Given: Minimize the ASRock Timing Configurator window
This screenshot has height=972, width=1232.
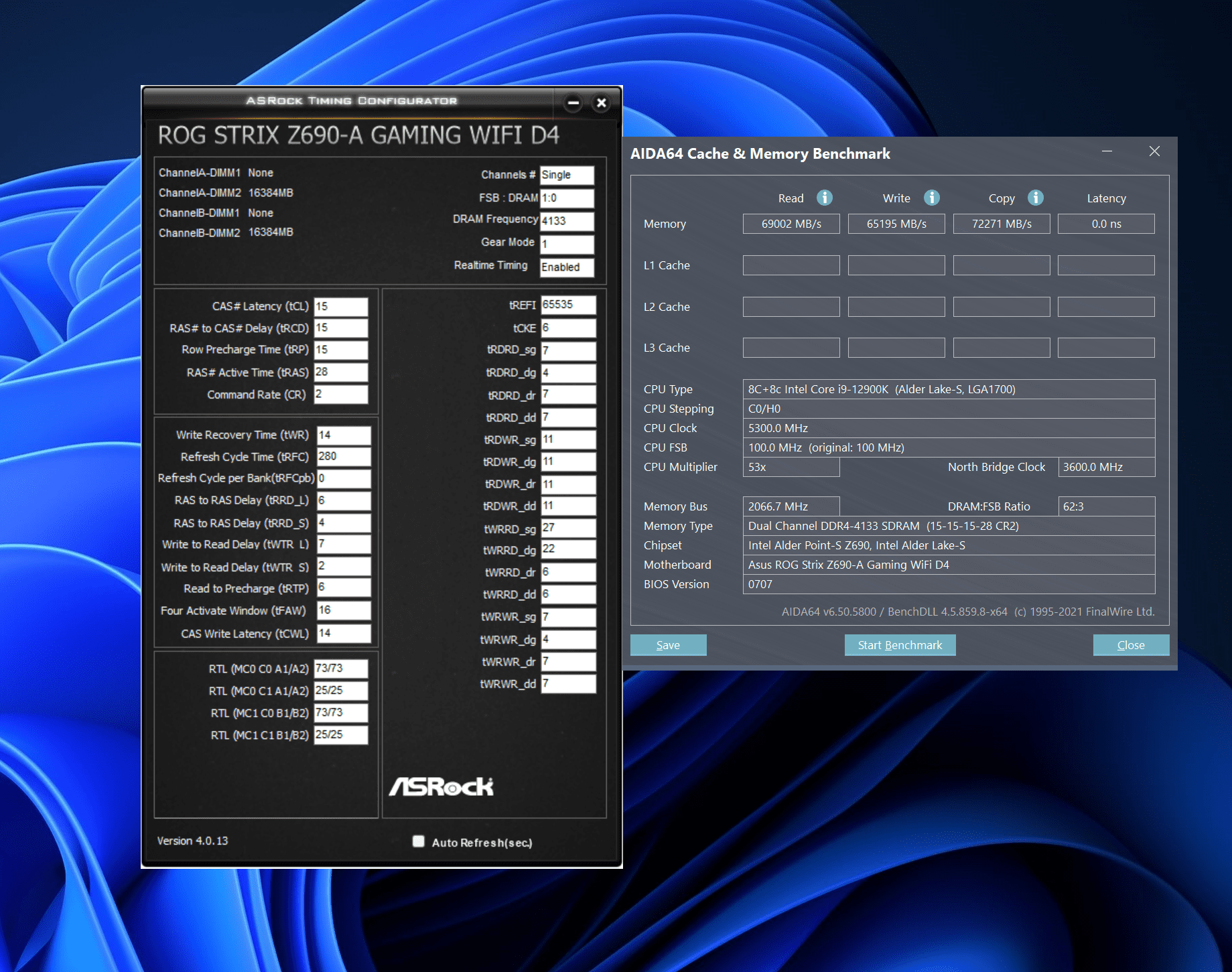Looking at the screenshot, I should 573,103.
